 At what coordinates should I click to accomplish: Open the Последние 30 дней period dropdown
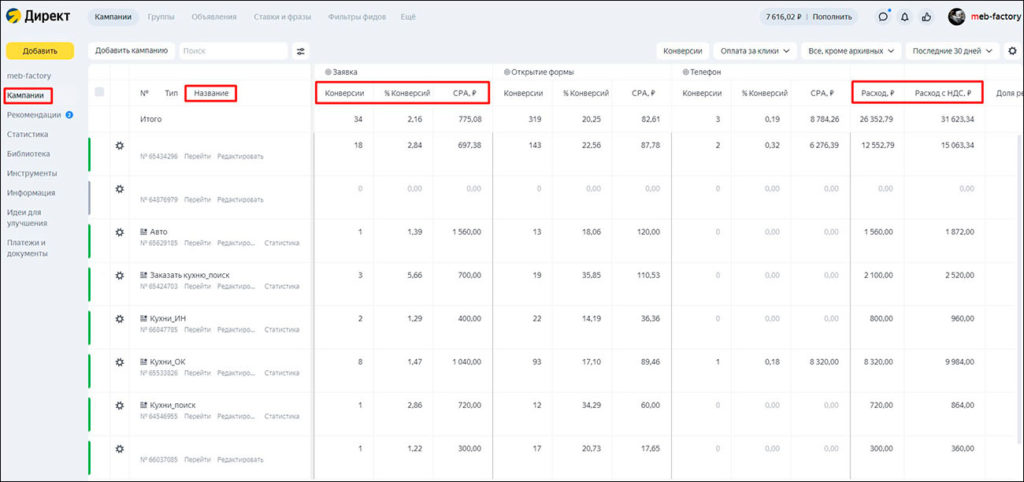tap(952, 51)
